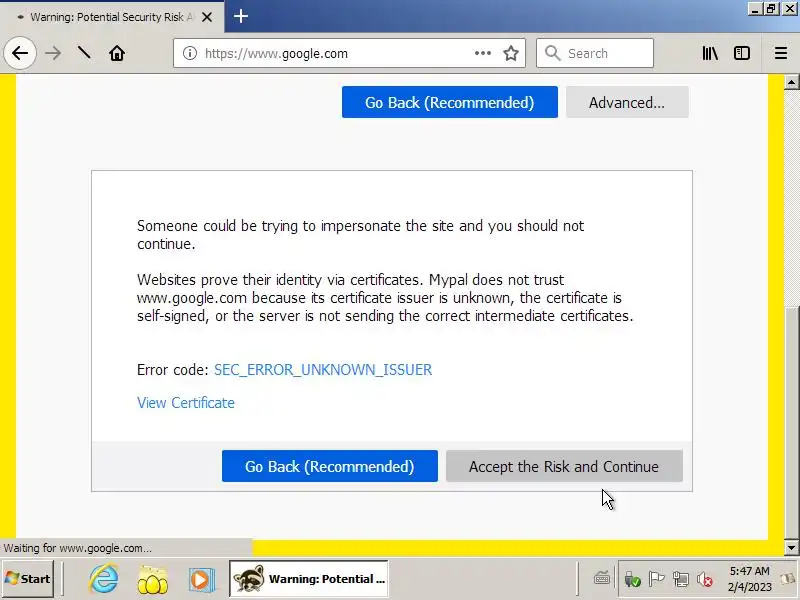Click the top Go Back (Recommended) button

(449, 102)
